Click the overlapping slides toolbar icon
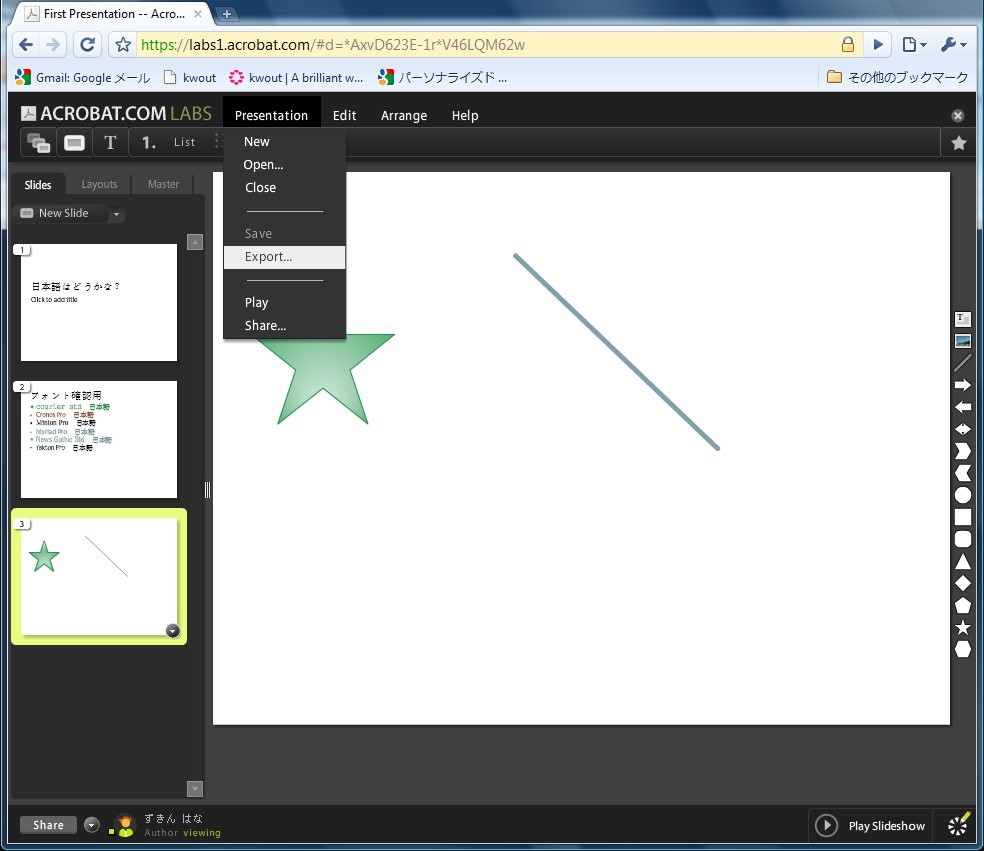Viewport: 984px width, 851px height. click(x=38, y=143)
